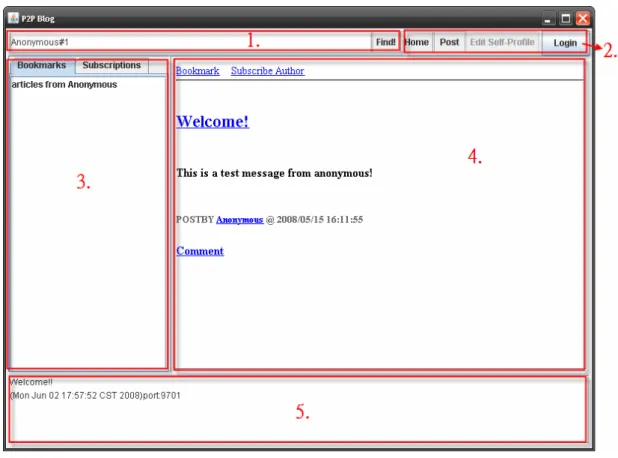Click the Edit Self-Profile button
The height and width of the screenshot is (458, 618).
(502, 42)
